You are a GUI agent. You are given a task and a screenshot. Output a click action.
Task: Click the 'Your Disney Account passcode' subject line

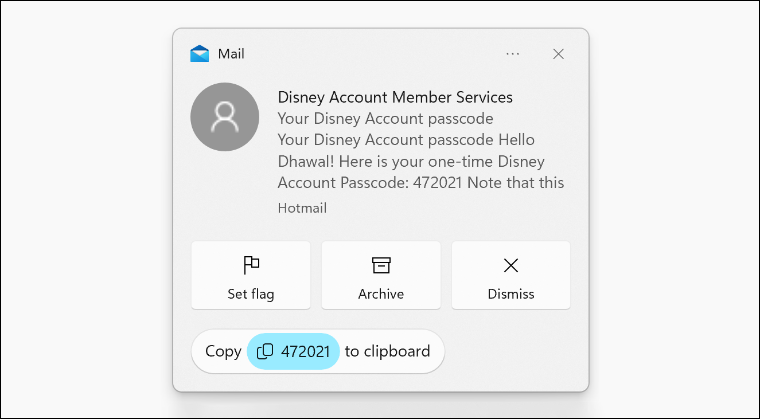click(x=385, y=119)
